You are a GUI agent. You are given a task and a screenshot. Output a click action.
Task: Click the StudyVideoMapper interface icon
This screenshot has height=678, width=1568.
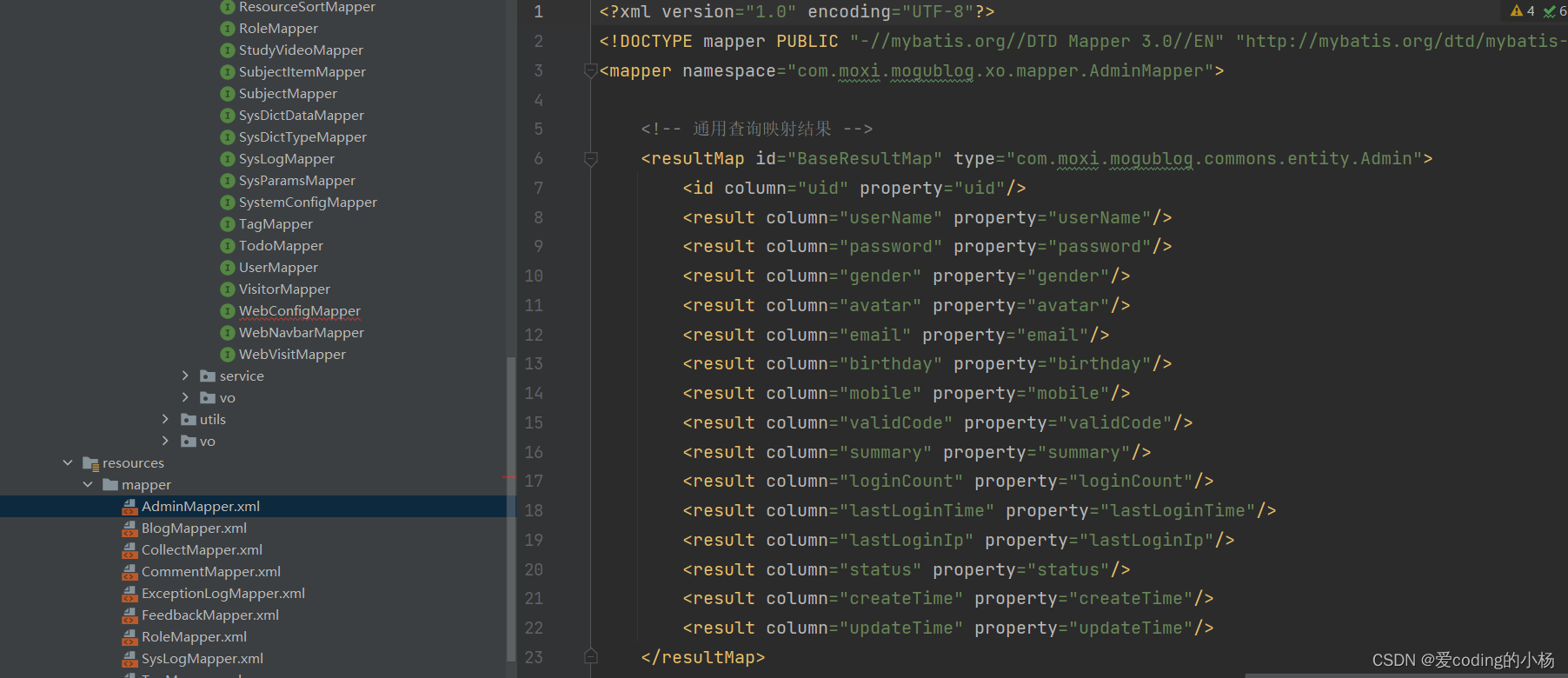tap(228, 50)
